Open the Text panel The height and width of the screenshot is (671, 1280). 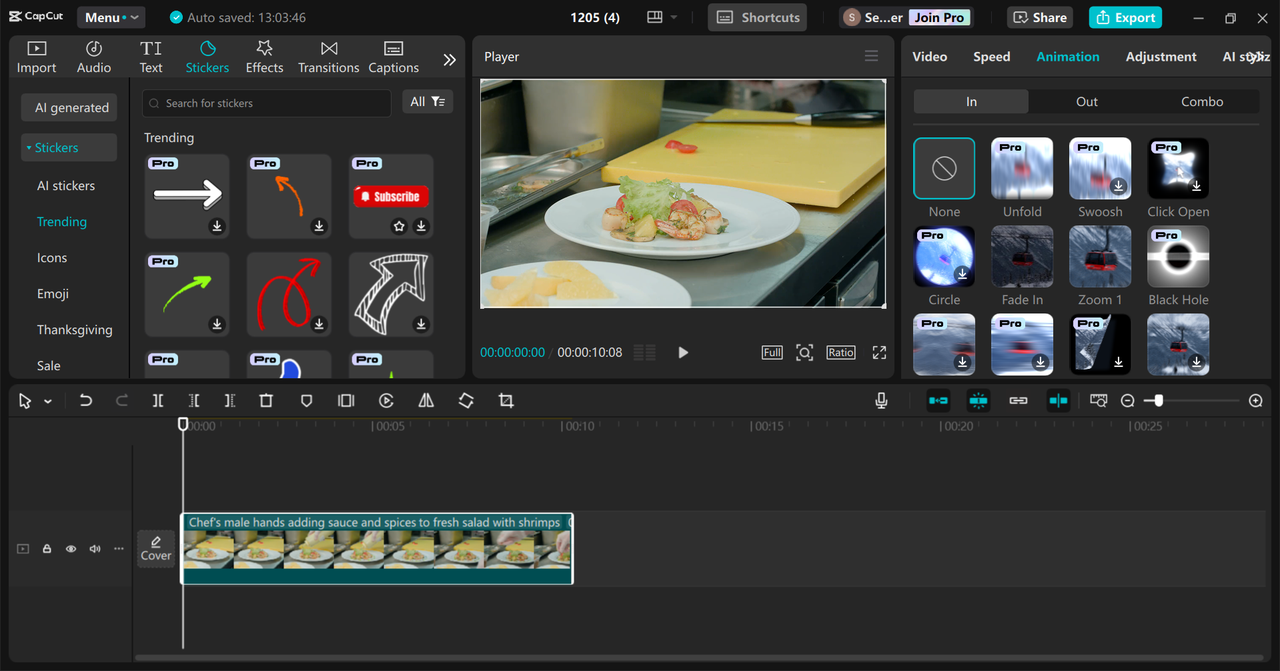(151, 57)
